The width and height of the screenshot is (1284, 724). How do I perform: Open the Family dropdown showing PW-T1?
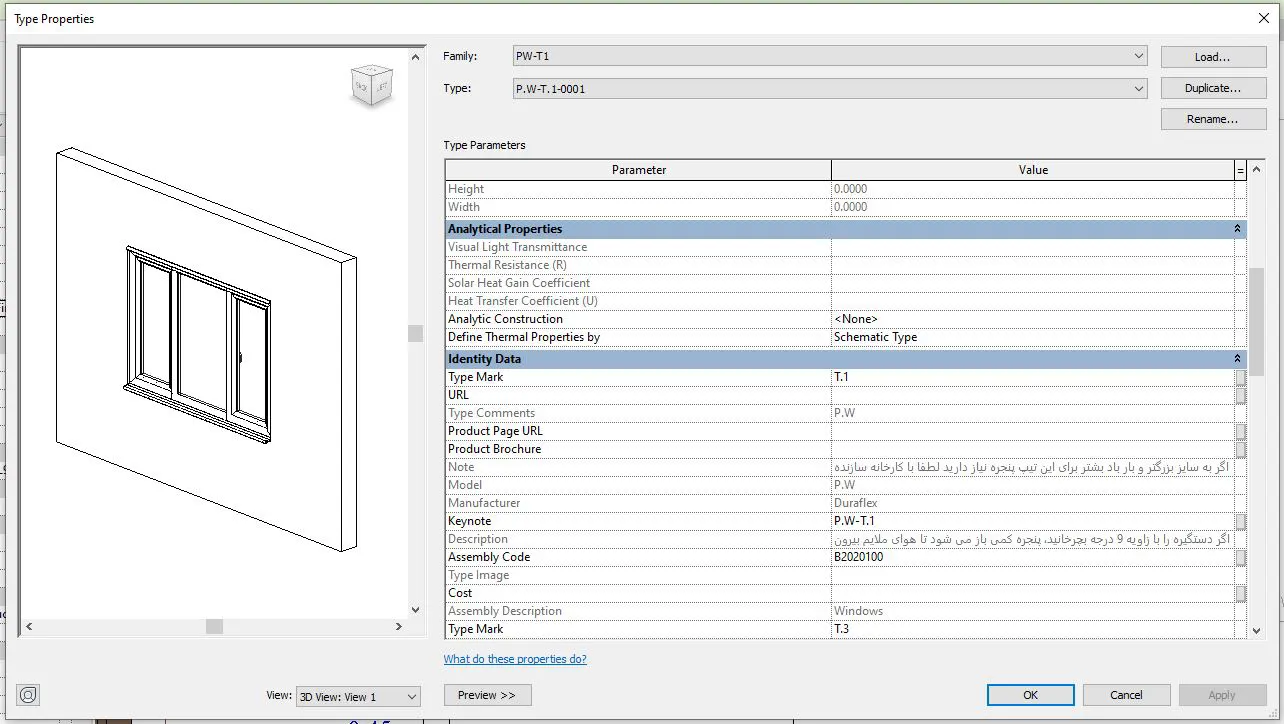[829, 56]
